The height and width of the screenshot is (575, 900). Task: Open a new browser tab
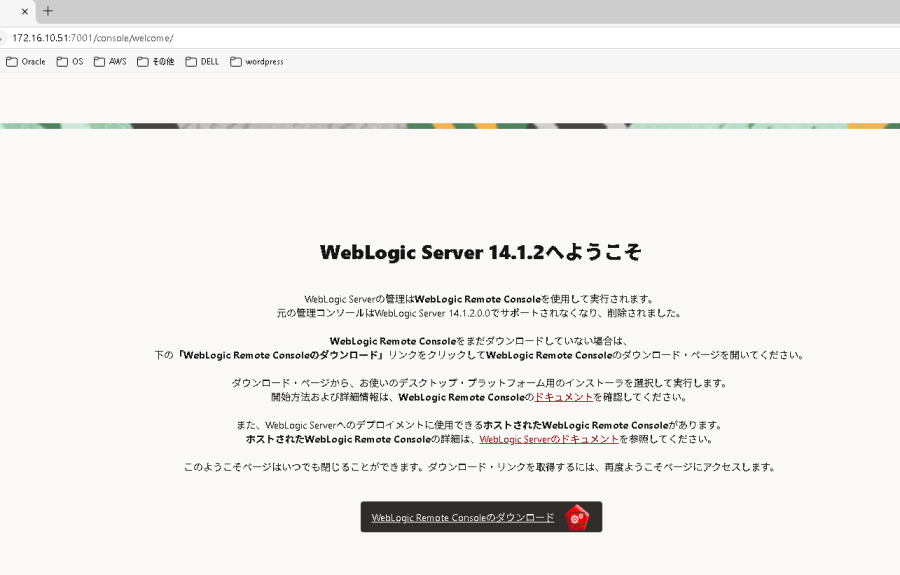(x=48, y=10)
